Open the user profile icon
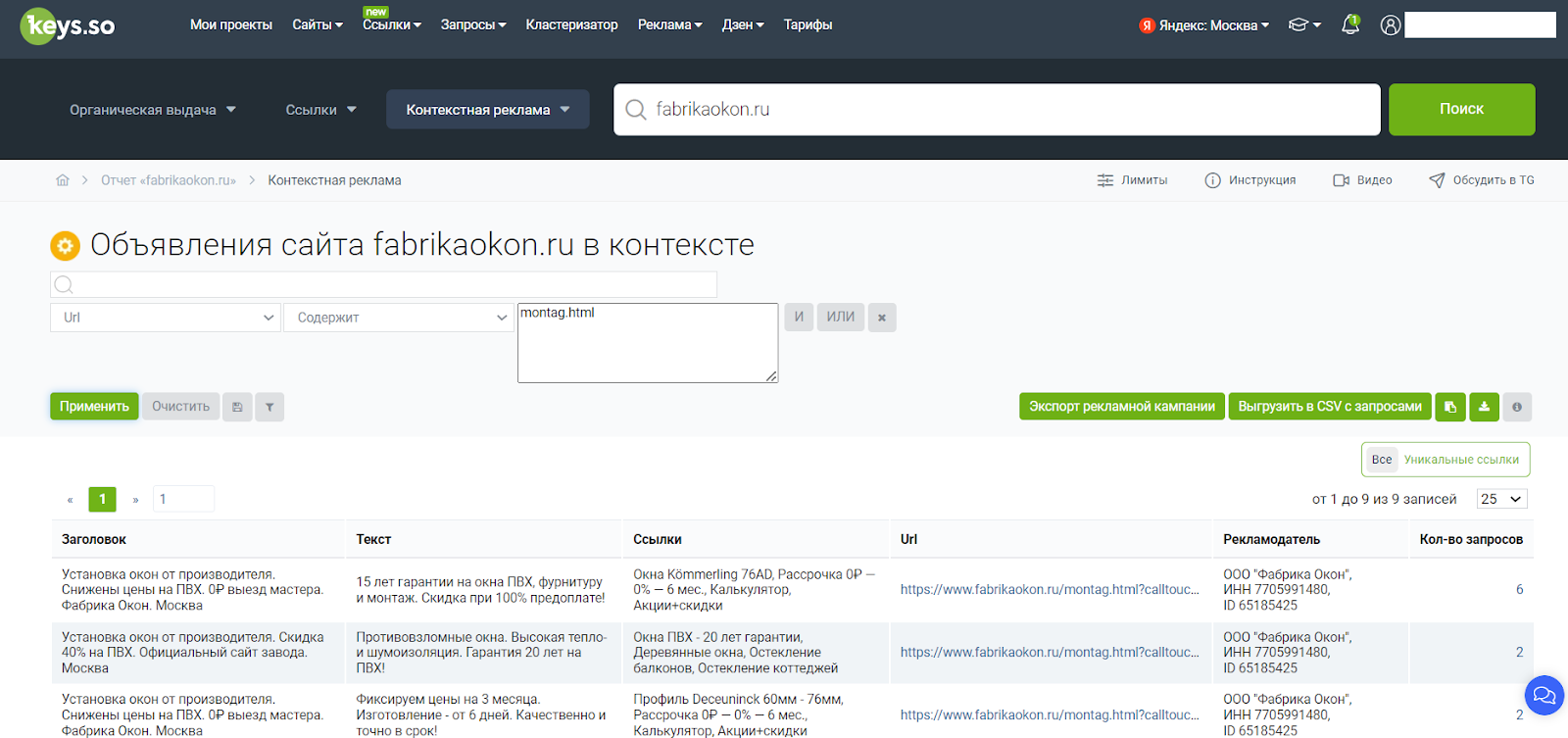This screenshot has width=1568, height=738. click(1390, 25)
